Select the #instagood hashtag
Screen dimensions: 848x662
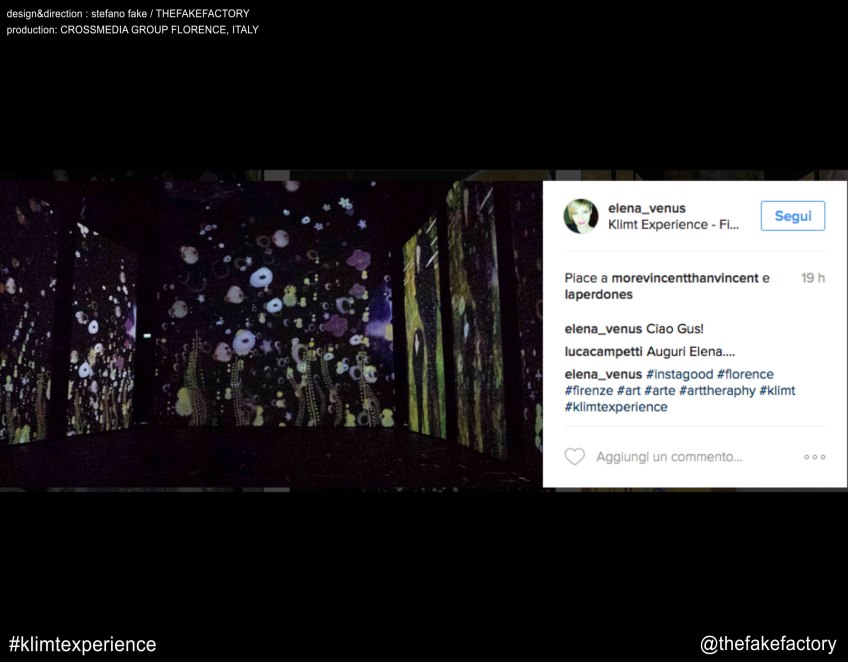pos(679,374)
